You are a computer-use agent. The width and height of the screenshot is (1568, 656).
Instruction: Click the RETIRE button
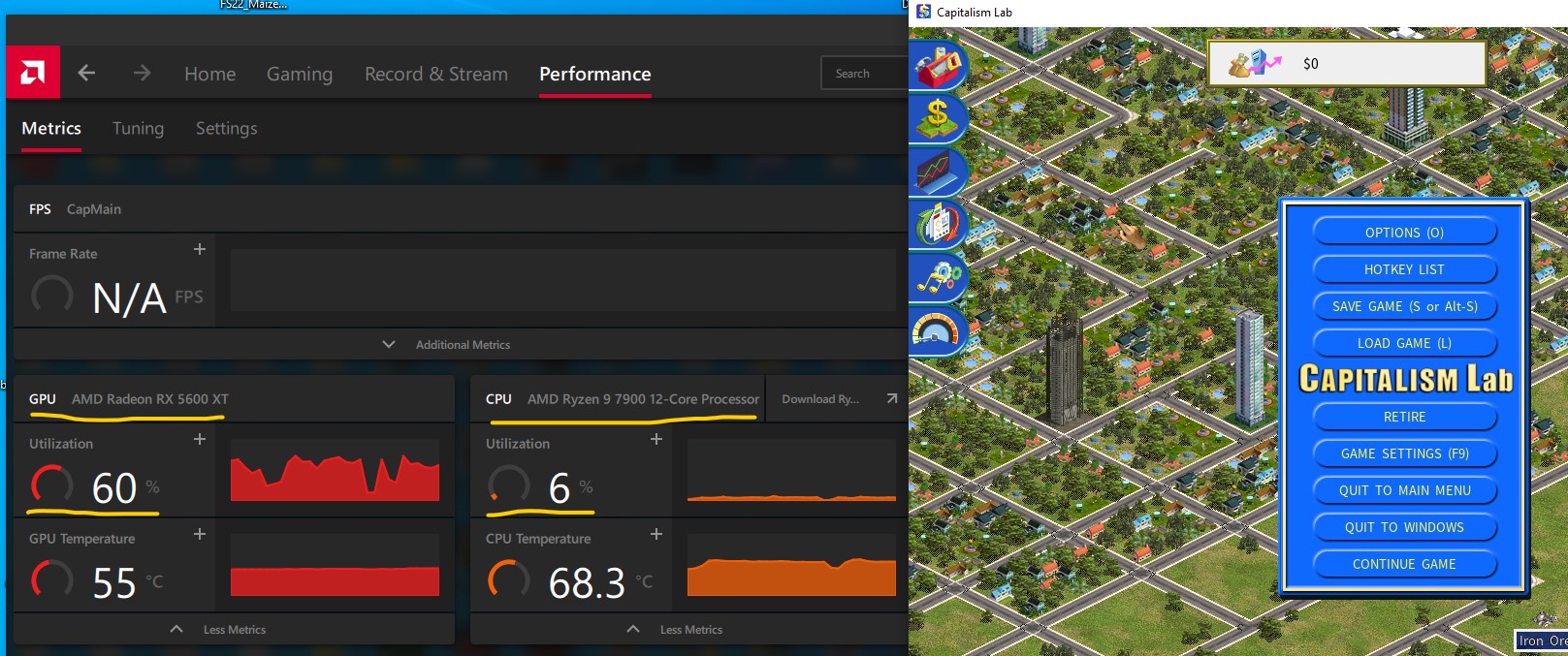[1404, 417]
